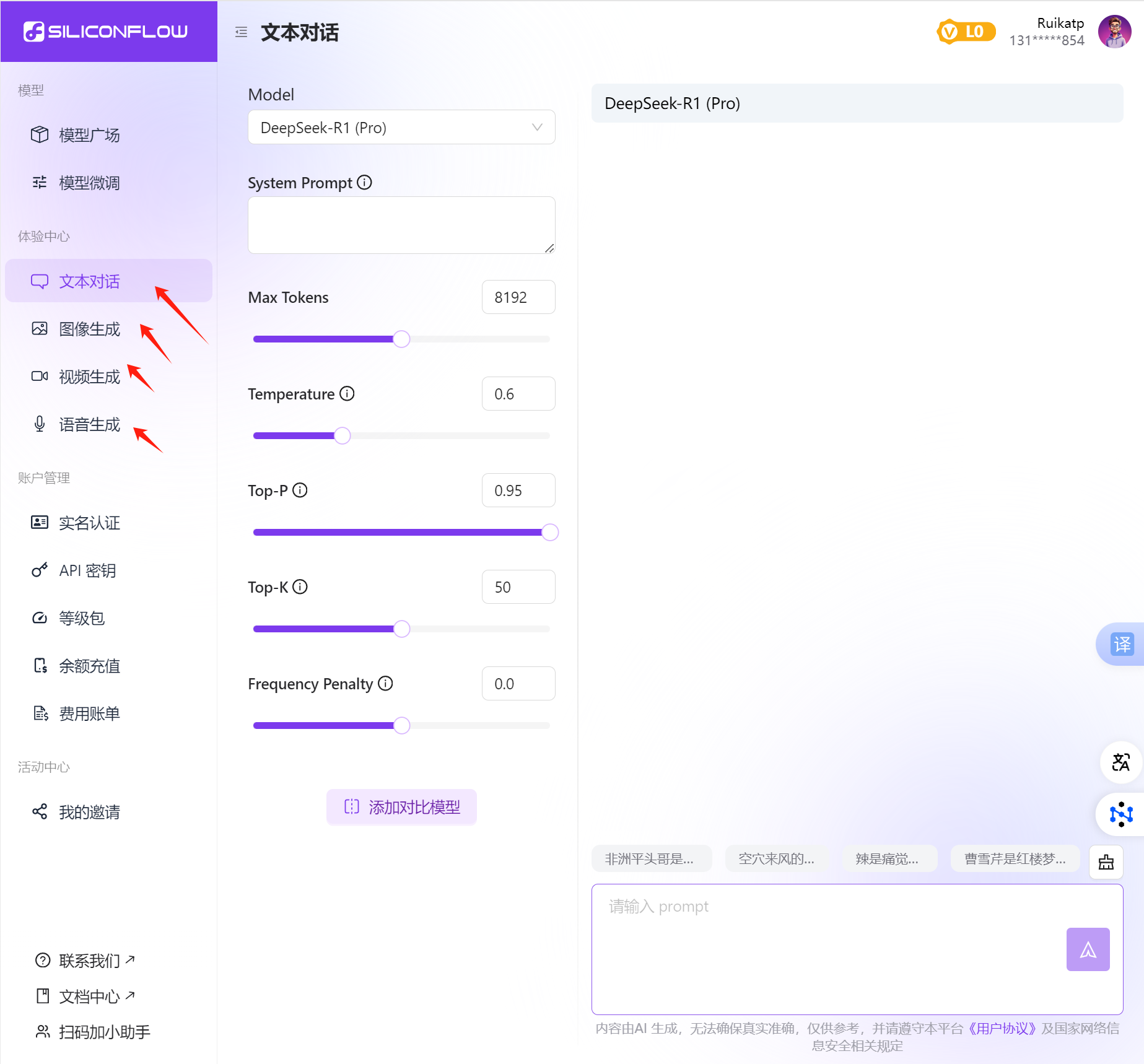Click the Max Tokens slider handle

point(401,339)
